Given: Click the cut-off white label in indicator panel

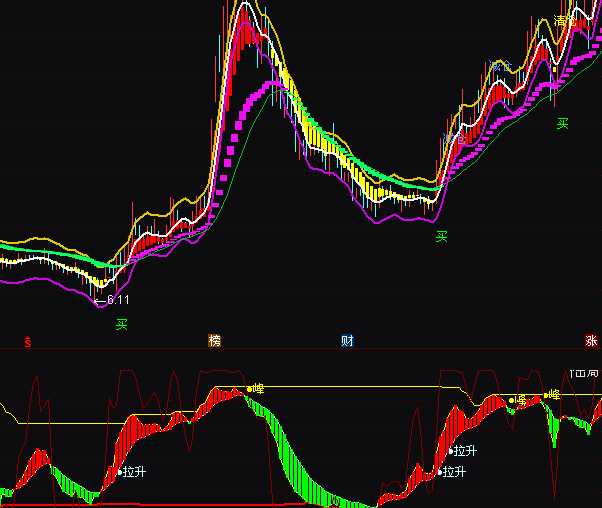Looking at the screenshot, I should tap(583, 374).
